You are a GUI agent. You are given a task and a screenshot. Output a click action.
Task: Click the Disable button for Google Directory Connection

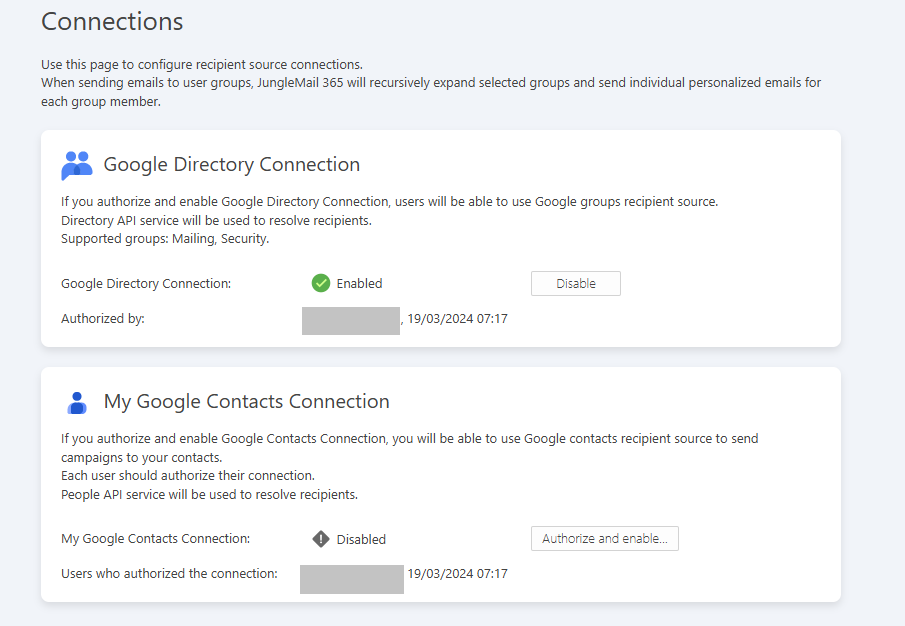tap(575, 283)
